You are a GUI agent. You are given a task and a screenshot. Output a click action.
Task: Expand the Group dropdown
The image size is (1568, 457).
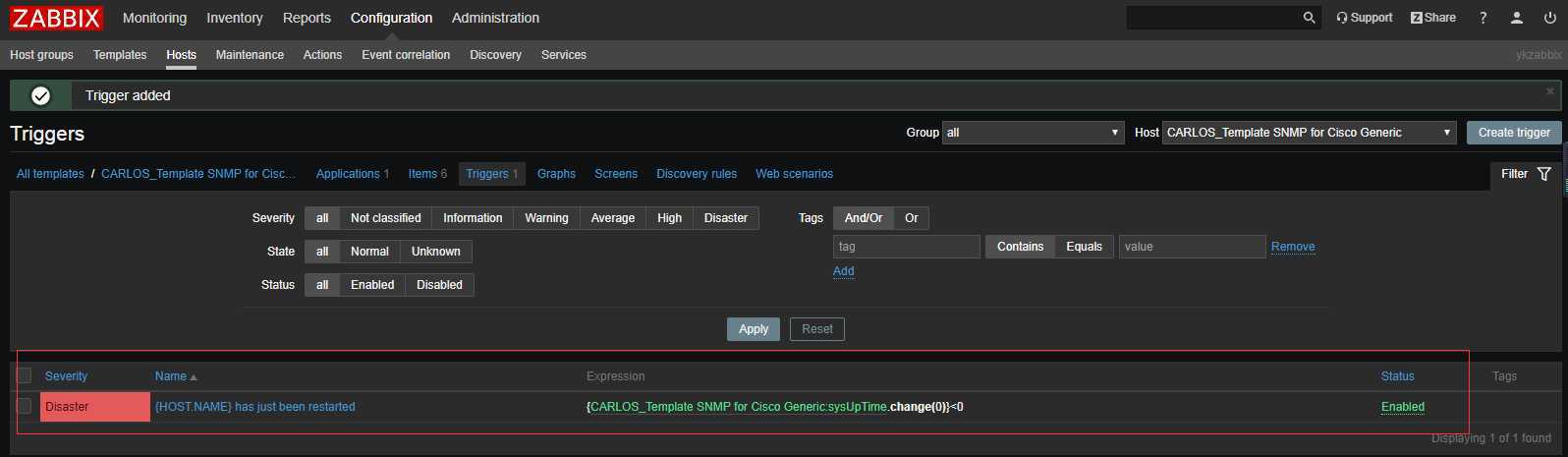[x=1033, y=133]
